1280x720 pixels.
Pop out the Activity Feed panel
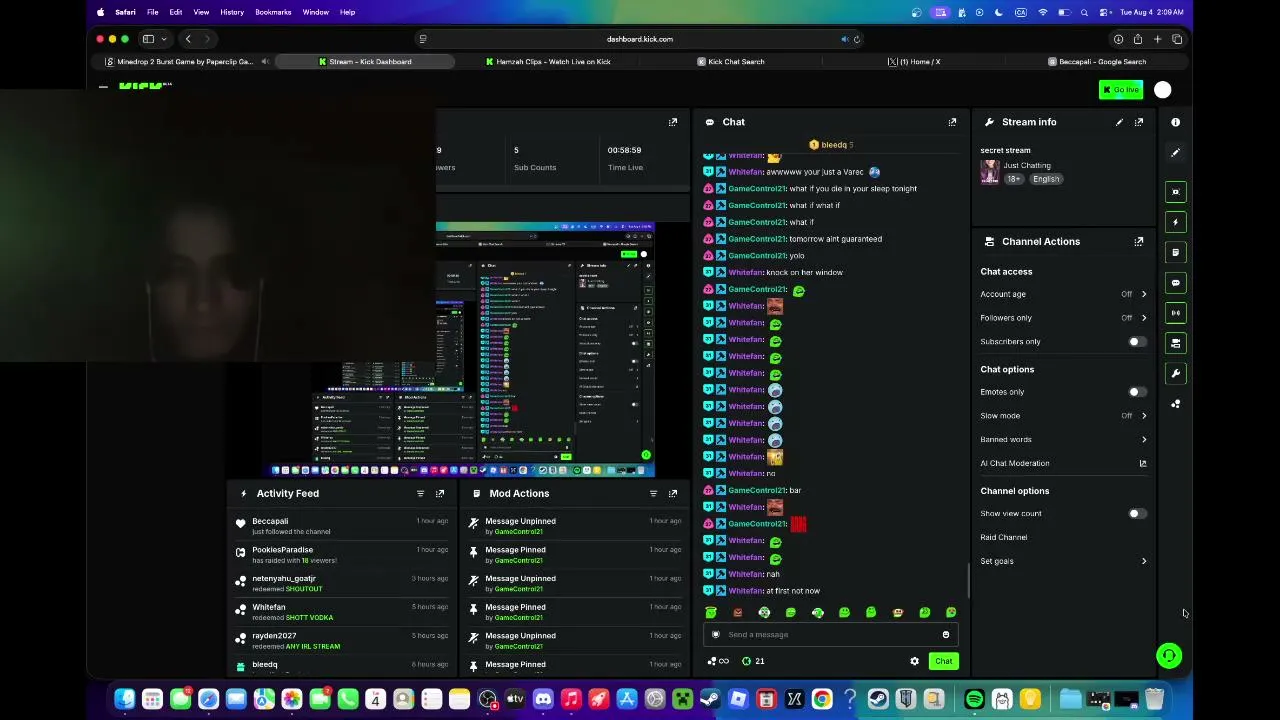(439, 493)
